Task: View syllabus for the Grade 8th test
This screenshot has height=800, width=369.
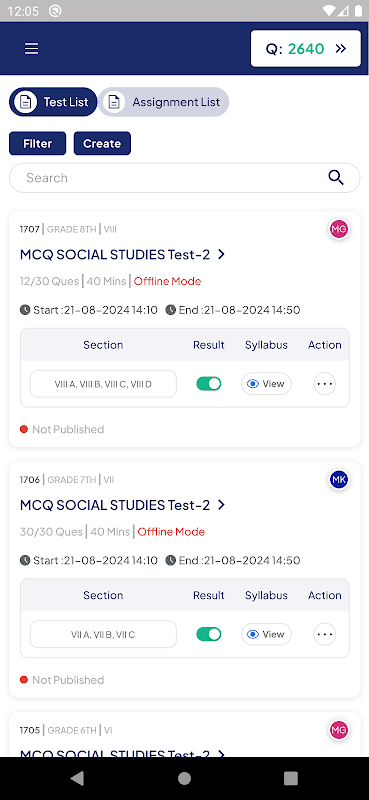Action: pyautogui.click(x=266, y=384)
